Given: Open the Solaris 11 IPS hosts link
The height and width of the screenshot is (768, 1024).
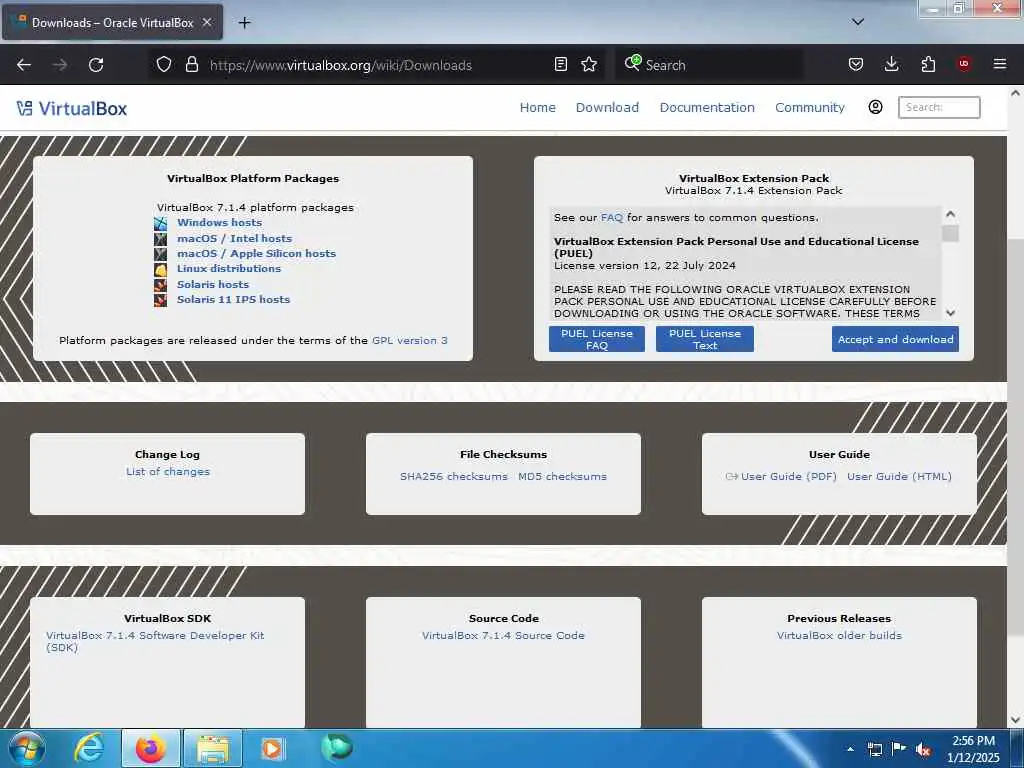Looking at the screenshot, I should [233, 299].
